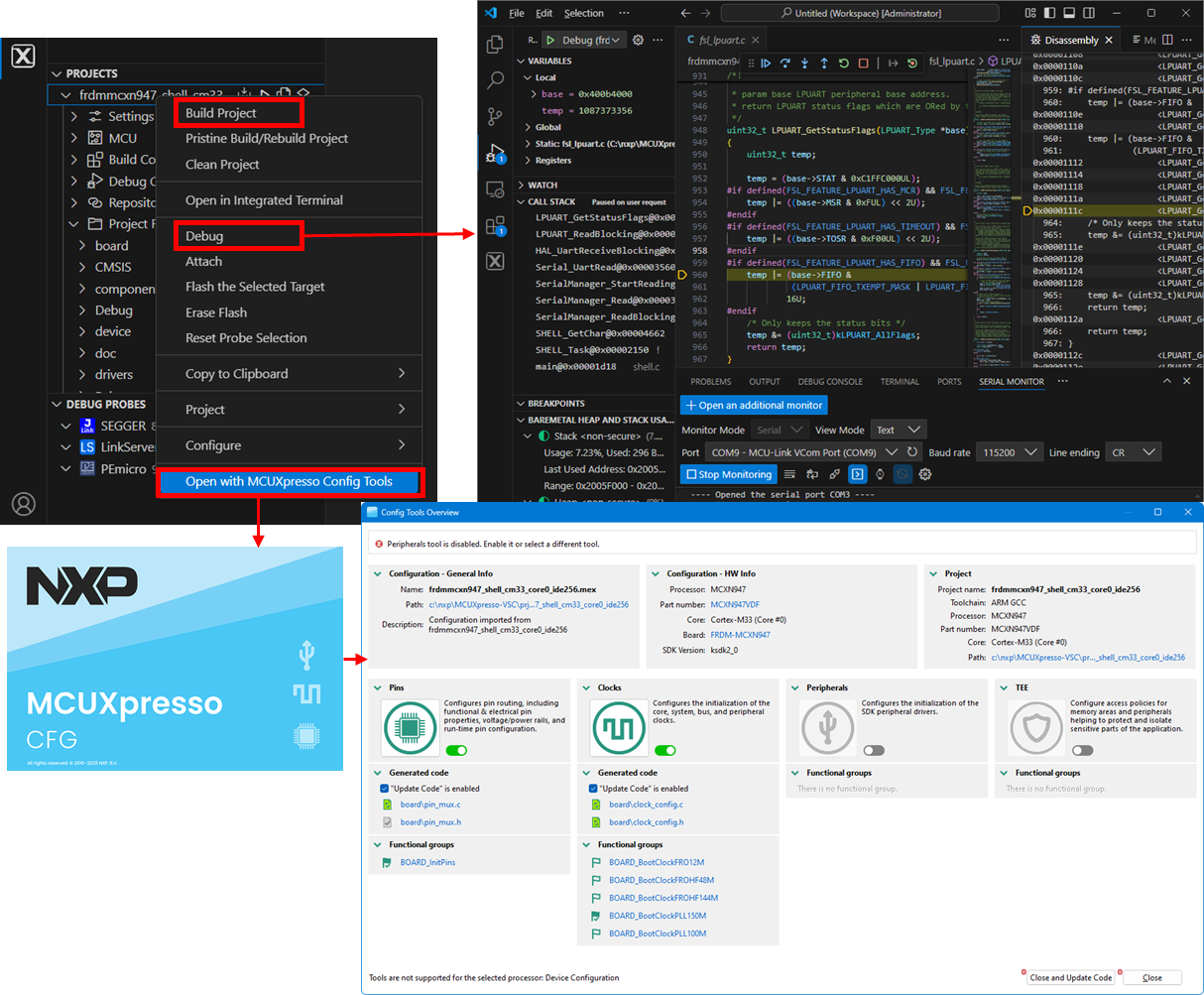The height and width of the screenshot is (995, 1204).
Task: Open Run and Debug in activity bar
Action: point(495,154)
